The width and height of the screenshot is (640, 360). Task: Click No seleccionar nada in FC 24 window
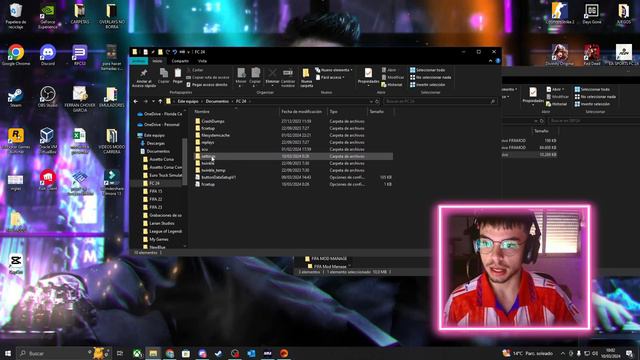430,77
